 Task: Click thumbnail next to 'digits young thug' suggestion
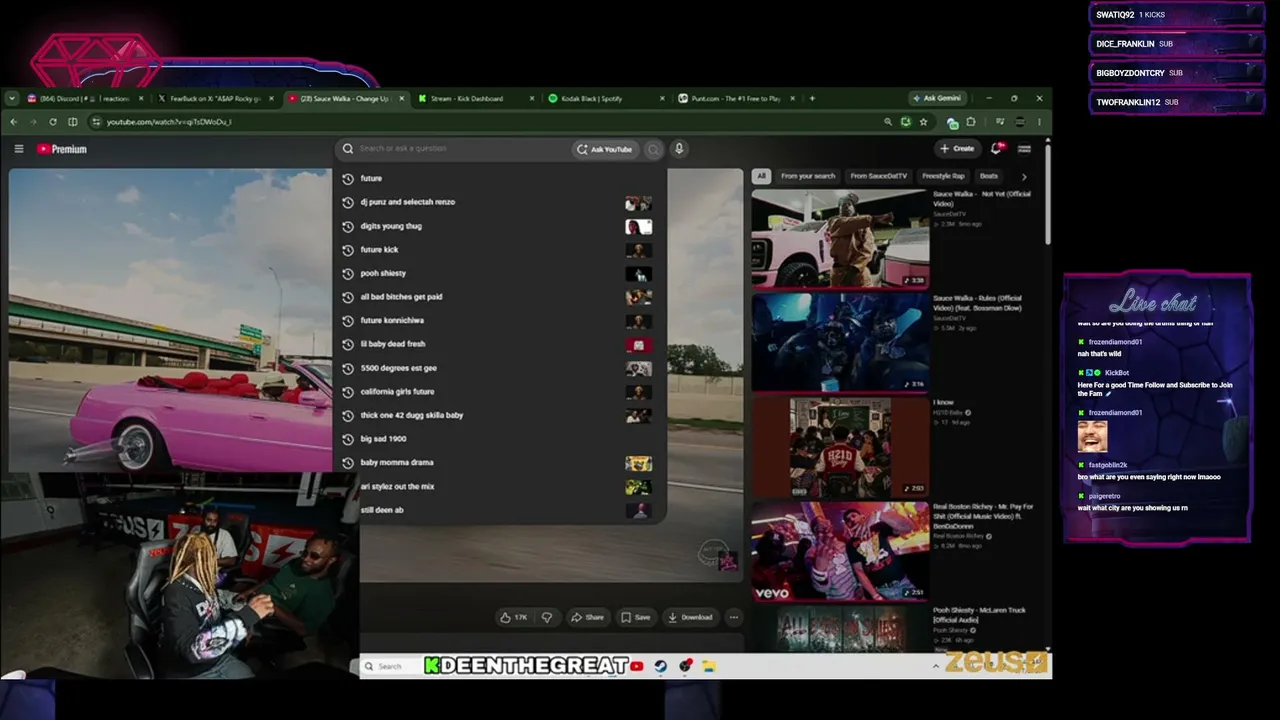click(x=638, y=226)
